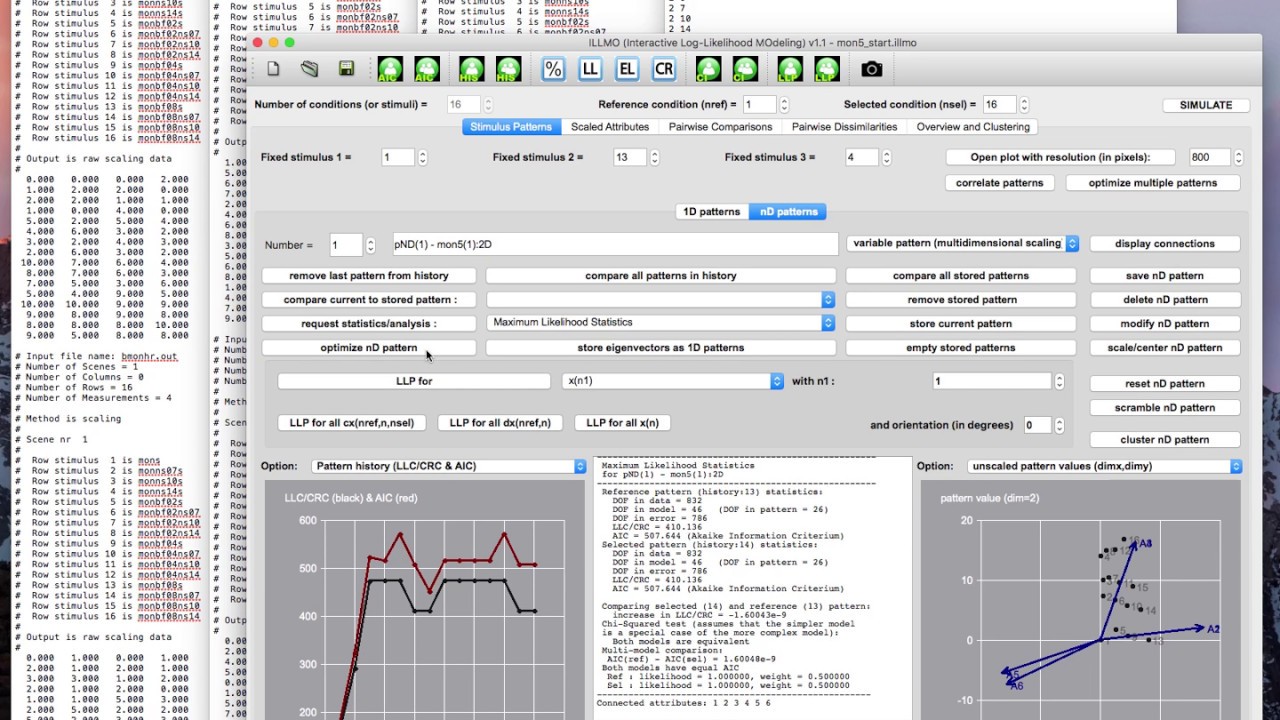The image size is (1280, 720).
Task: Adjust the plot resolution stepper
Action: [1238, 158]
